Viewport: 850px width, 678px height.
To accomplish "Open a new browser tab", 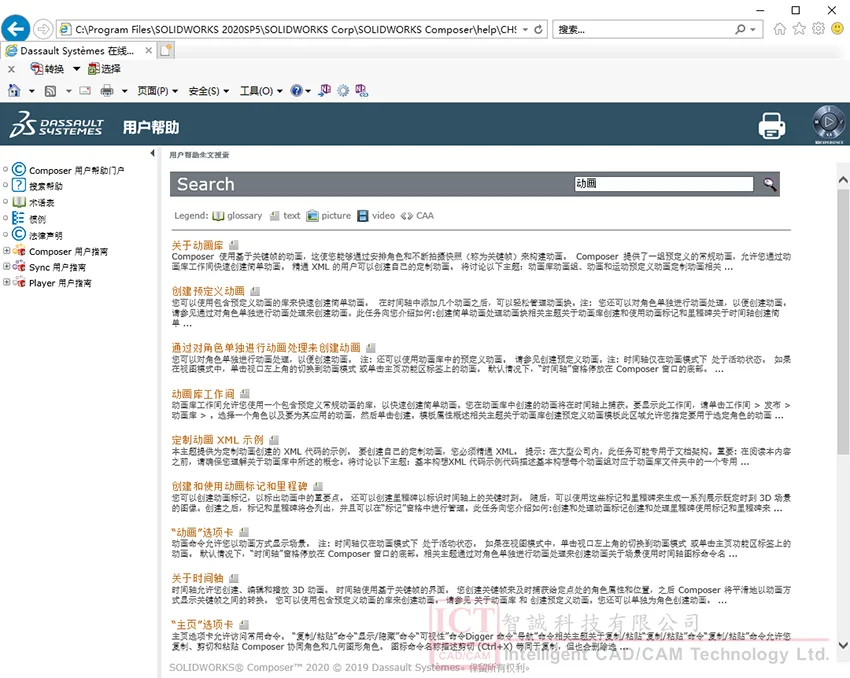I will [x=166, y=50].
